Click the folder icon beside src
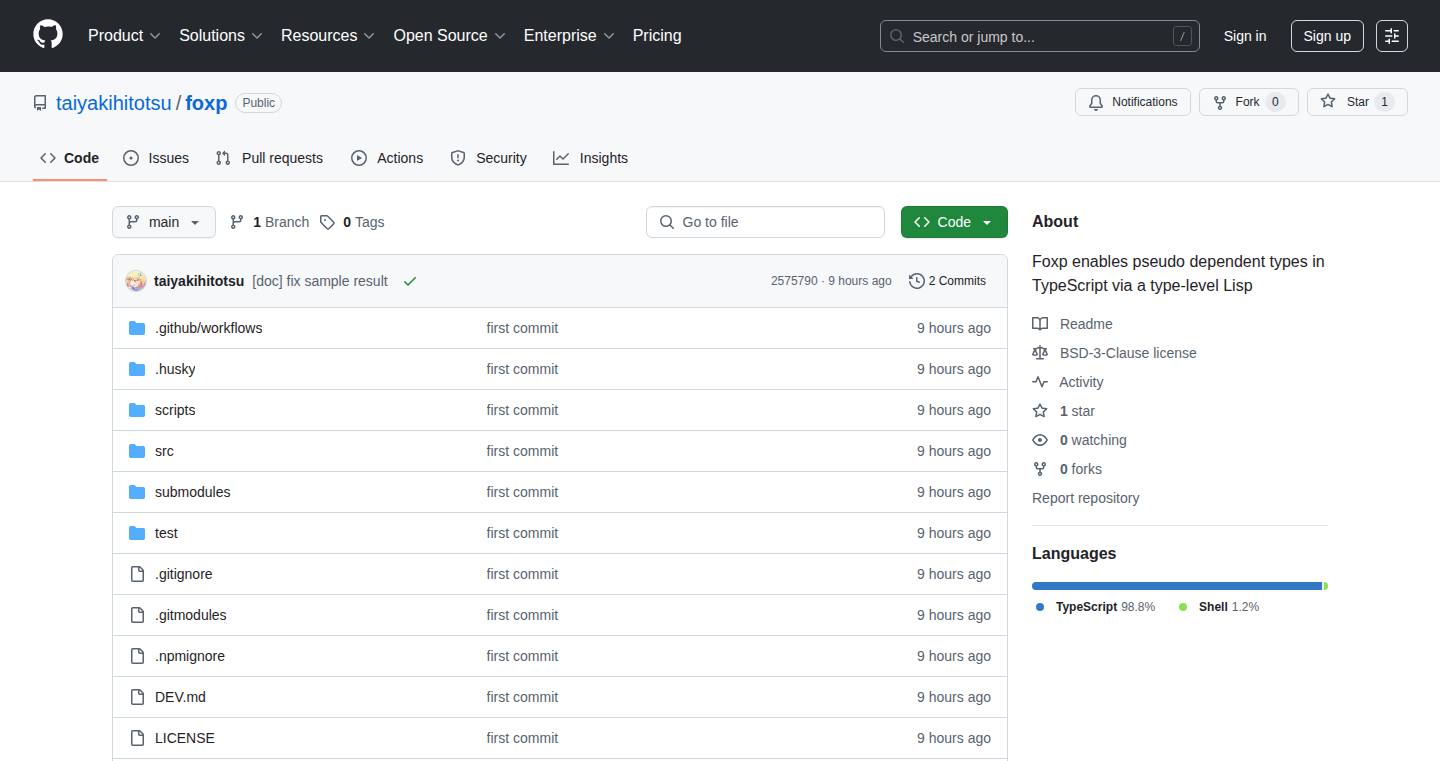1440x761 pixels. pos(137,451)
